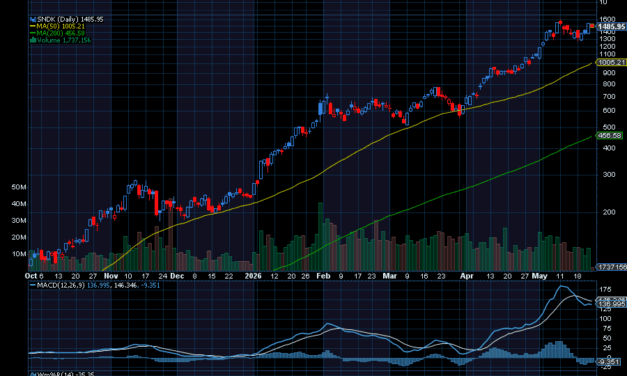Click the 456.58 moving average price tag
627x376 pixels.
(x=609, y=136)
